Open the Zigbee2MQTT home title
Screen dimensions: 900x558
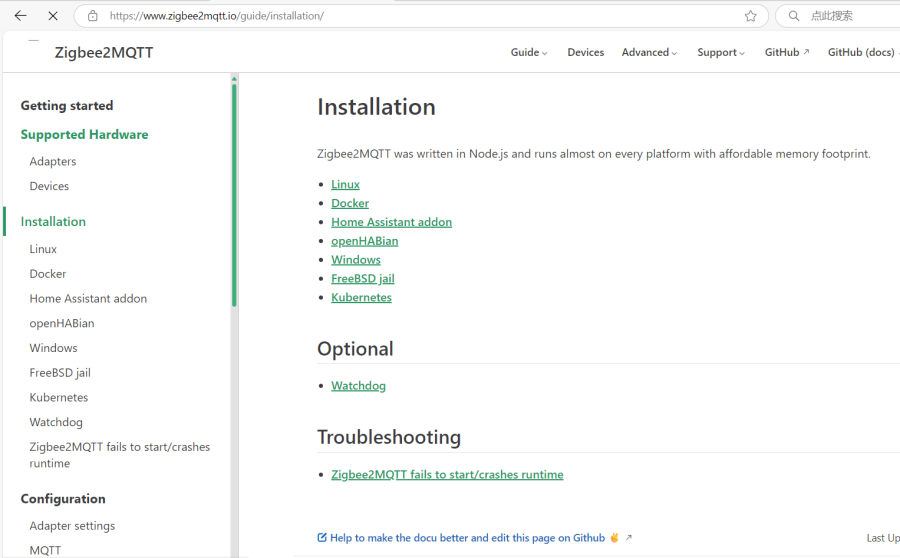click(x=104, y=53)
